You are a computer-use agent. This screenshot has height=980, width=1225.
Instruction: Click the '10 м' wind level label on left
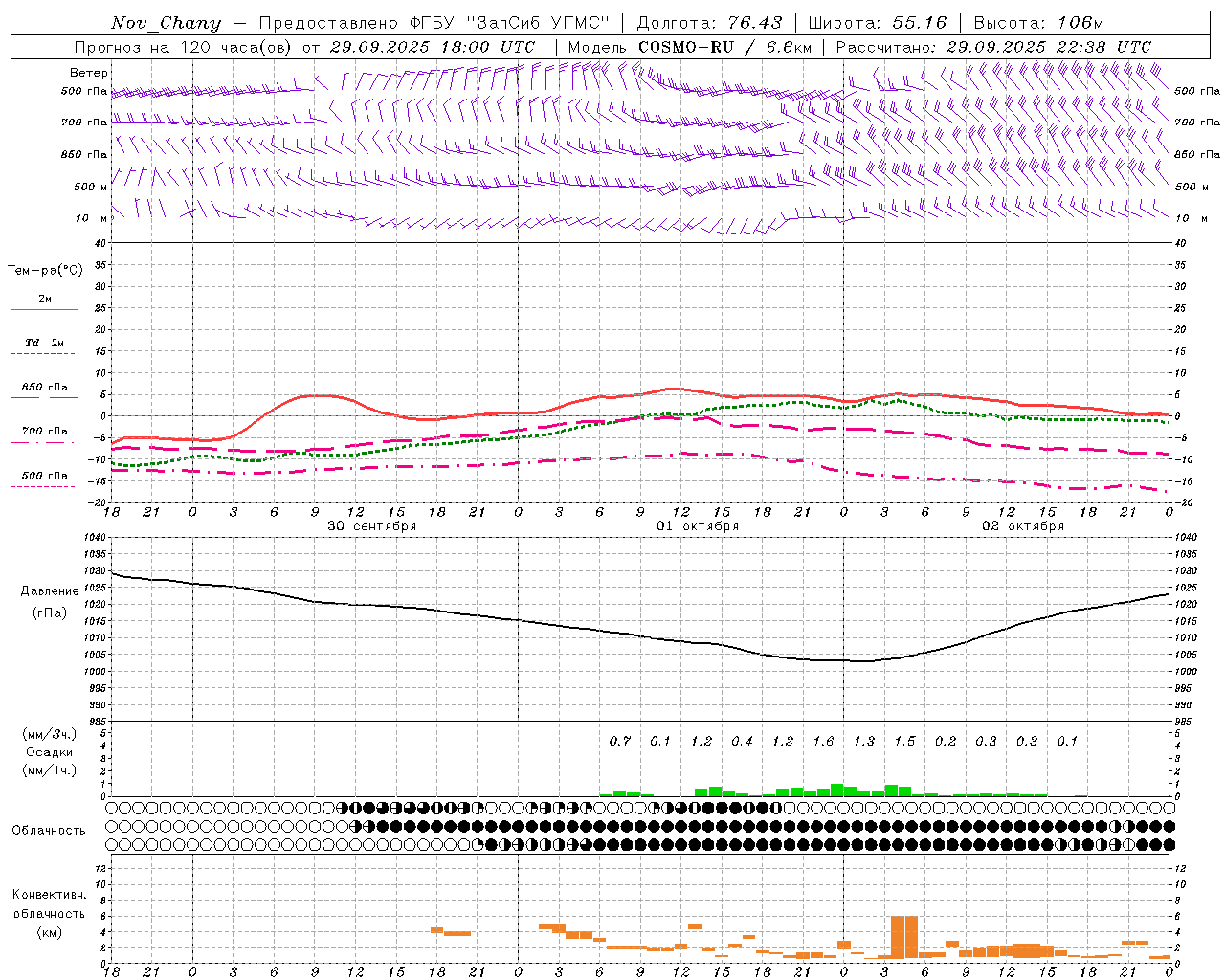[91, 218]
